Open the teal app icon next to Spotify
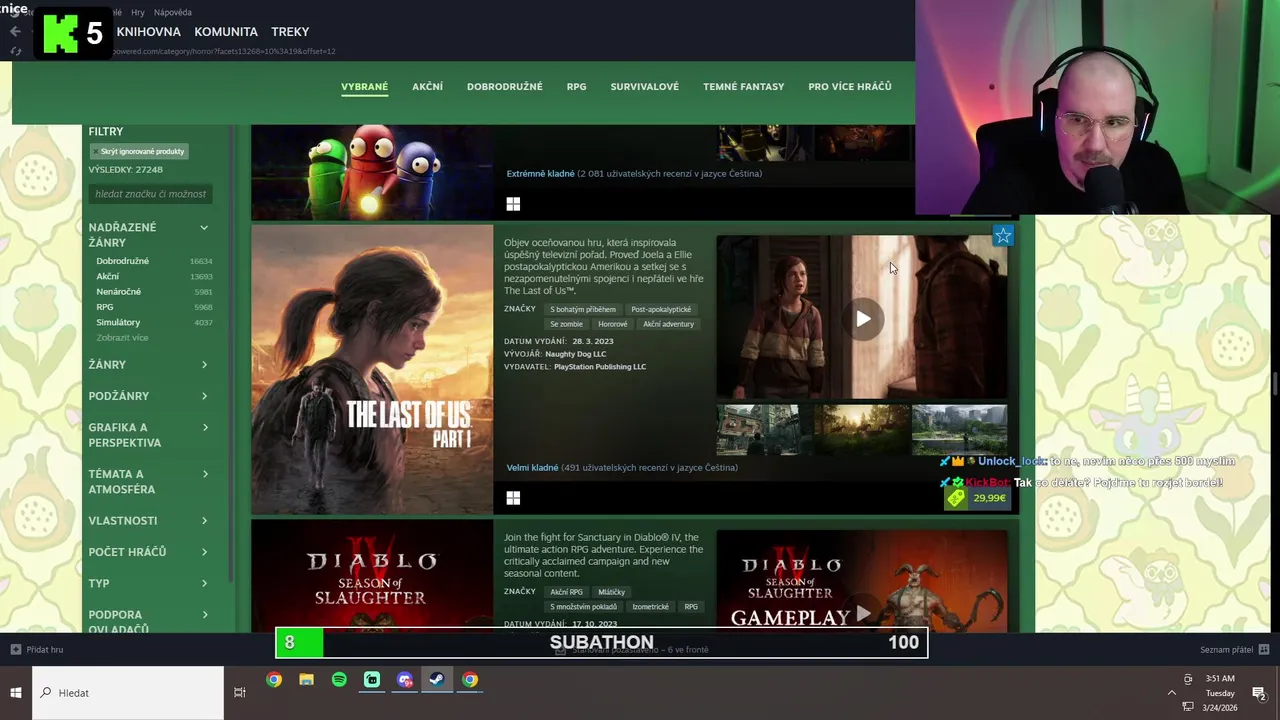This screenshot has width=1280, height=720. [x=372, y=680]
